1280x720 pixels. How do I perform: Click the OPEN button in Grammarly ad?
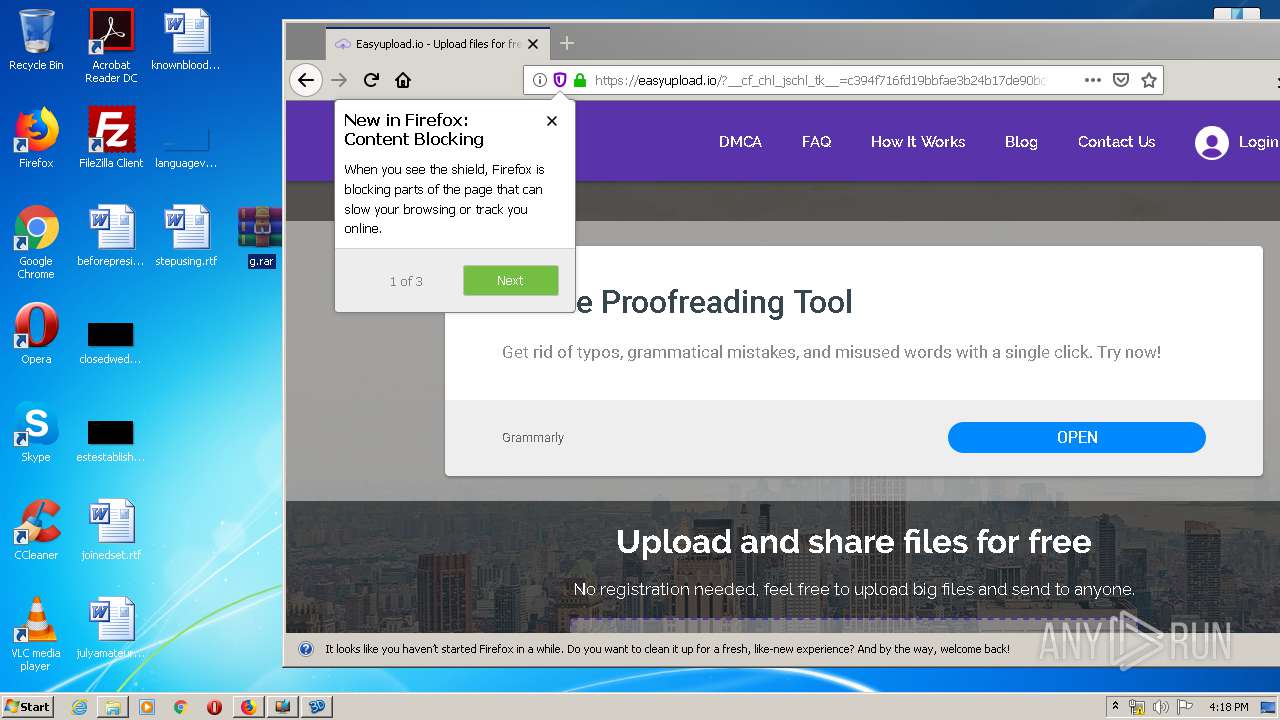click(x=1077, y=437)
